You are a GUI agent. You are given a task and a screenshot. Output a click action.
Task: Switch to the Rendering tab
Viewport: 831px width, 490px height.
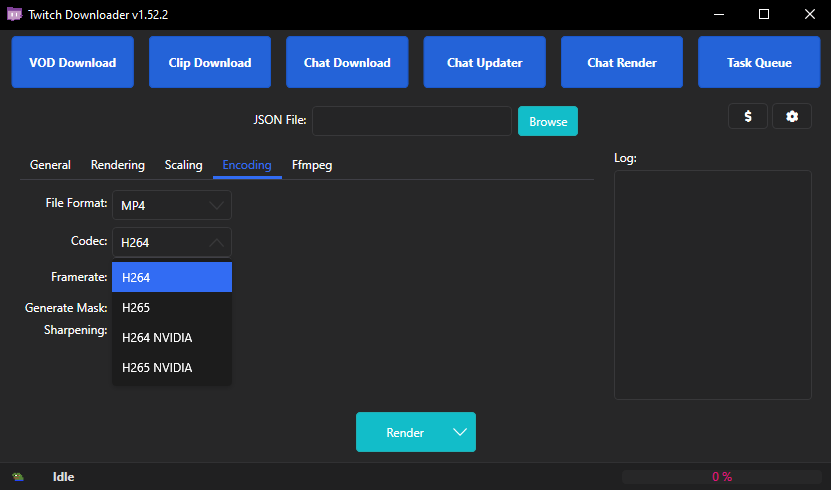click(118, 165)
